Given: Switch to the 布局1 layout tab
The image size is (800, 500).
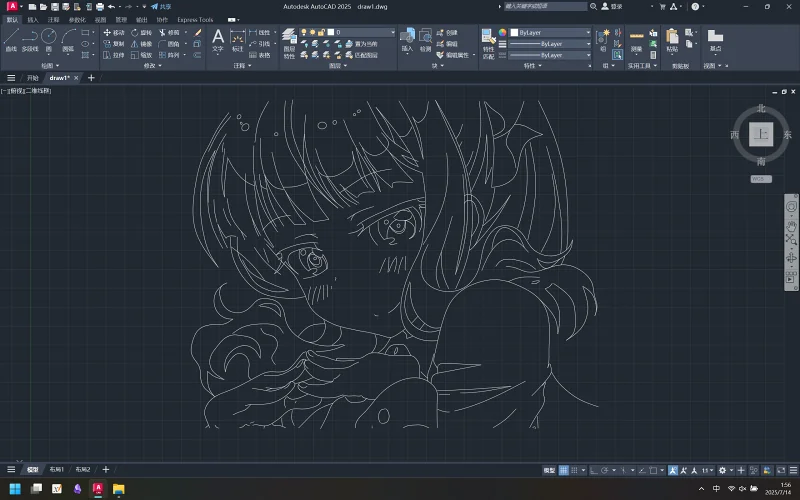Looking at the screenshot, I should coord(56,469).
